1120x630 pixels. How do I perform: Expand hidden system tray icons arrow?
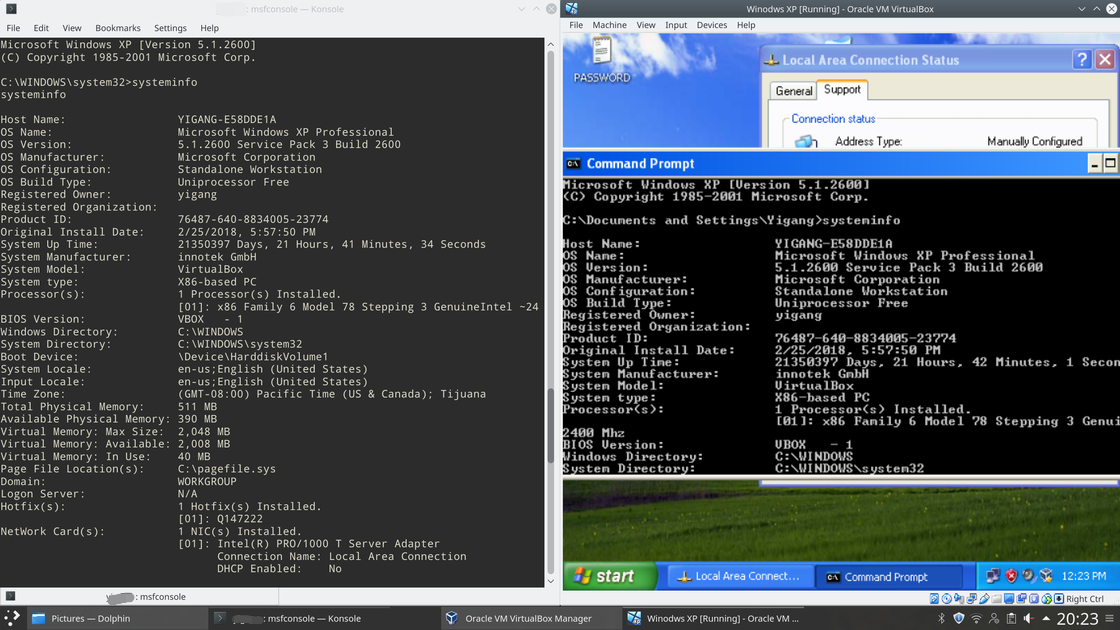(1046, 619)
